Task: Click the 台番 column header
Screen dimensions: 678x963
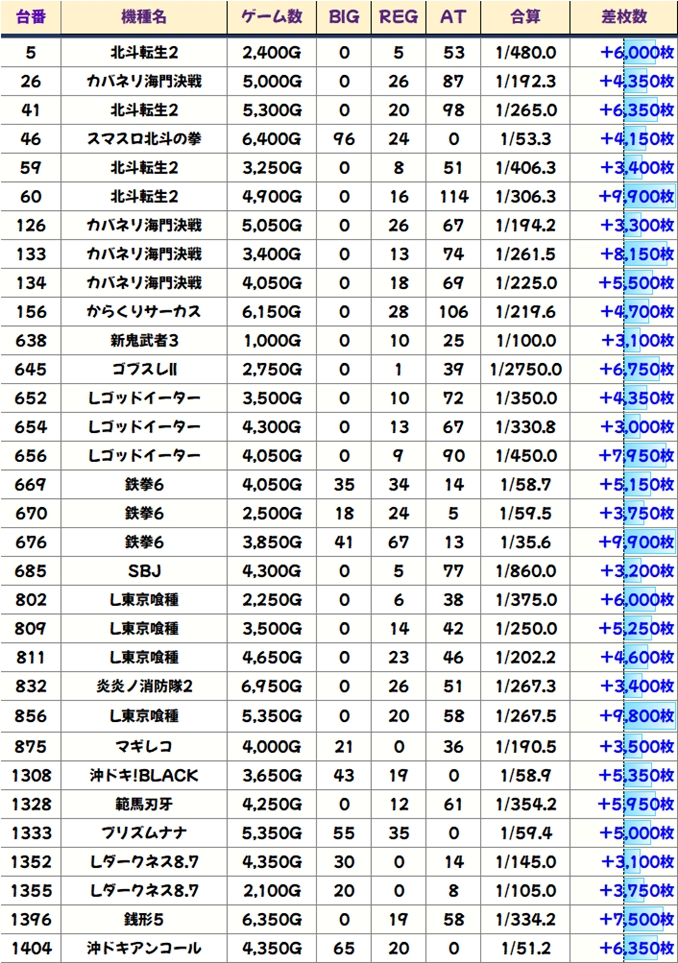Action: (x=30, y=17)
